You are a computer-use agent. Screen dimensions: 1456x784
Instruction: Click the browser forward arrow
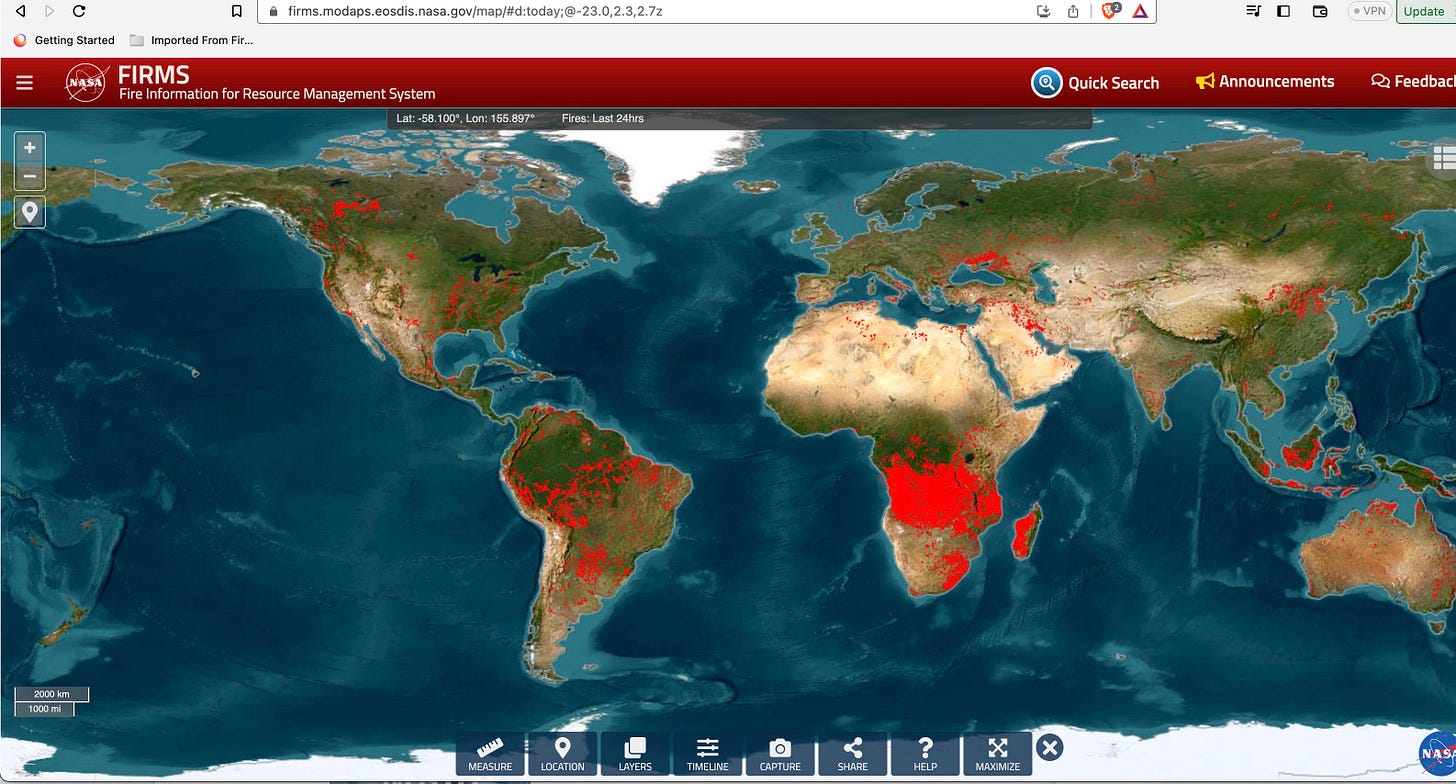[x=49, y=11]
